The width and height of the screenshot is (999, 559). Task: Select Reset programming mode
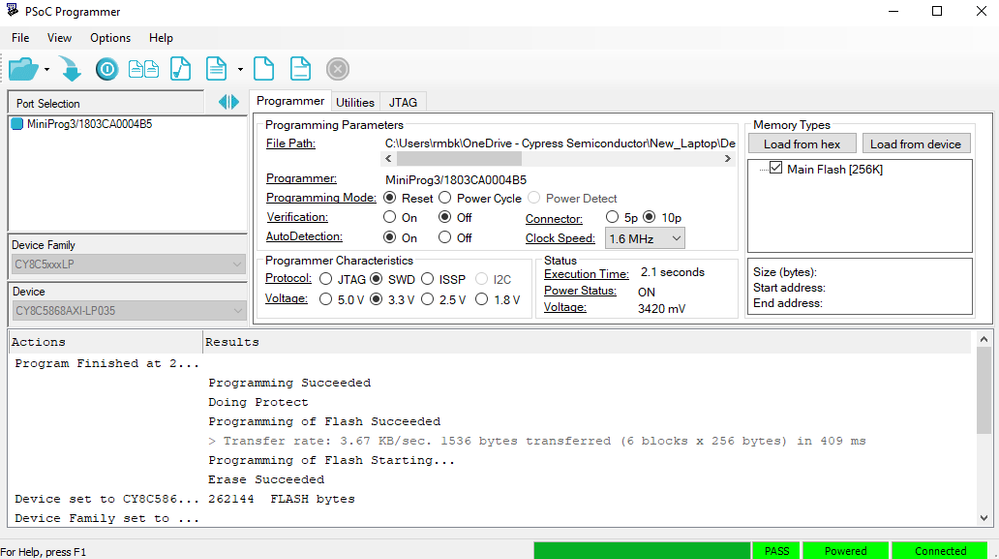(x=390, y=198)
